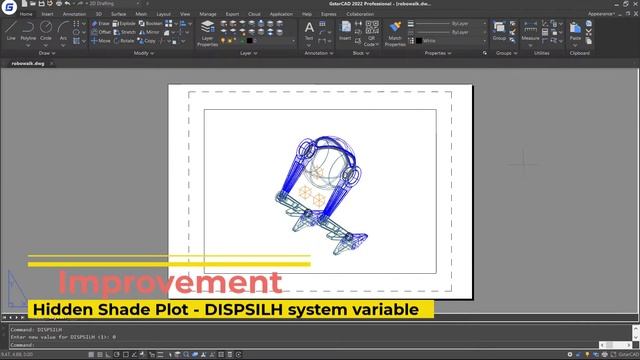Toggle the layer freeze sun icon
This screenshot has width=640, height=360.
point(230,41)
